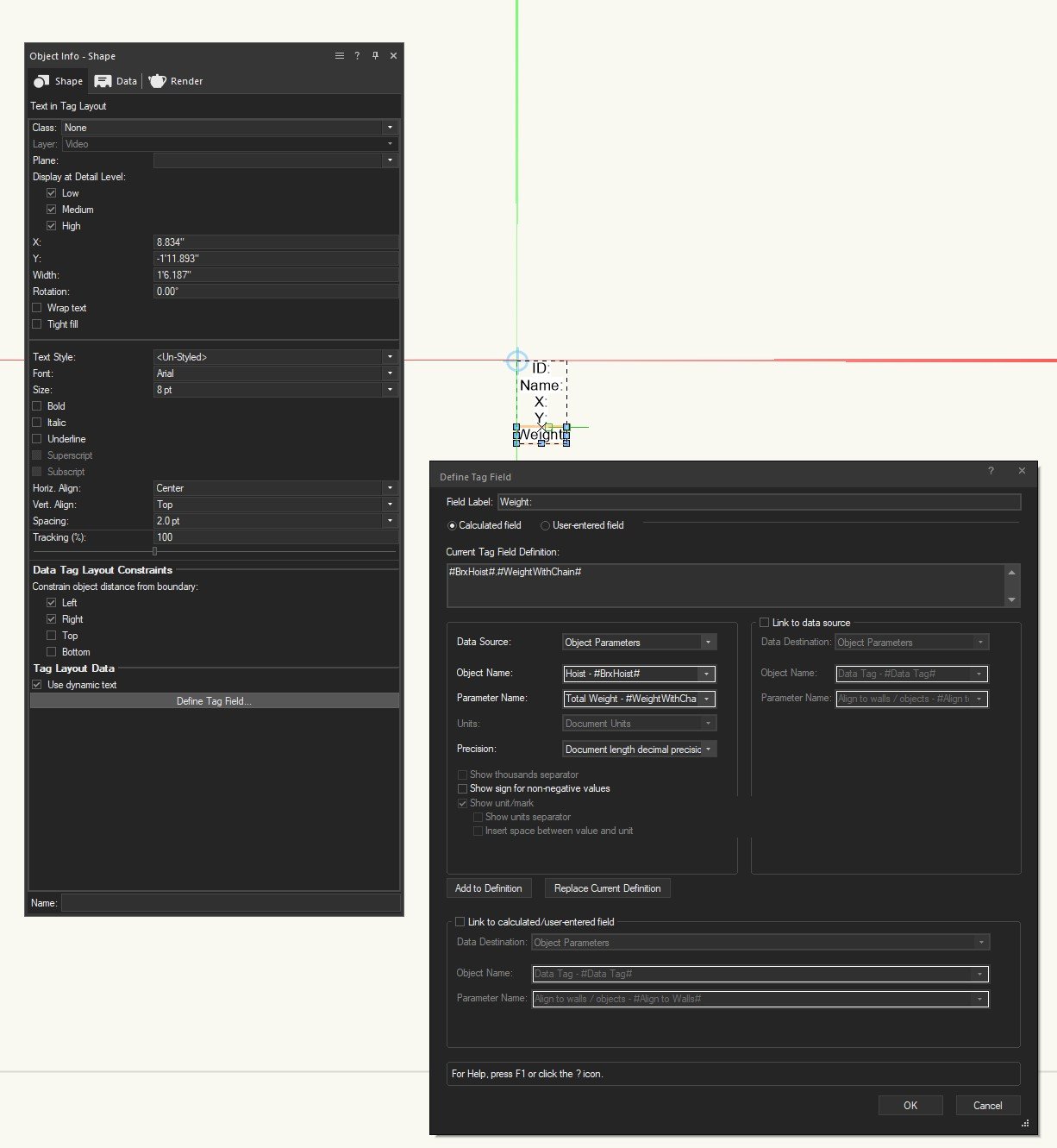Close the Define Tag Field dialog
The height and width of the screenshot is (1148, 1057).
(x=1022, y=471)
